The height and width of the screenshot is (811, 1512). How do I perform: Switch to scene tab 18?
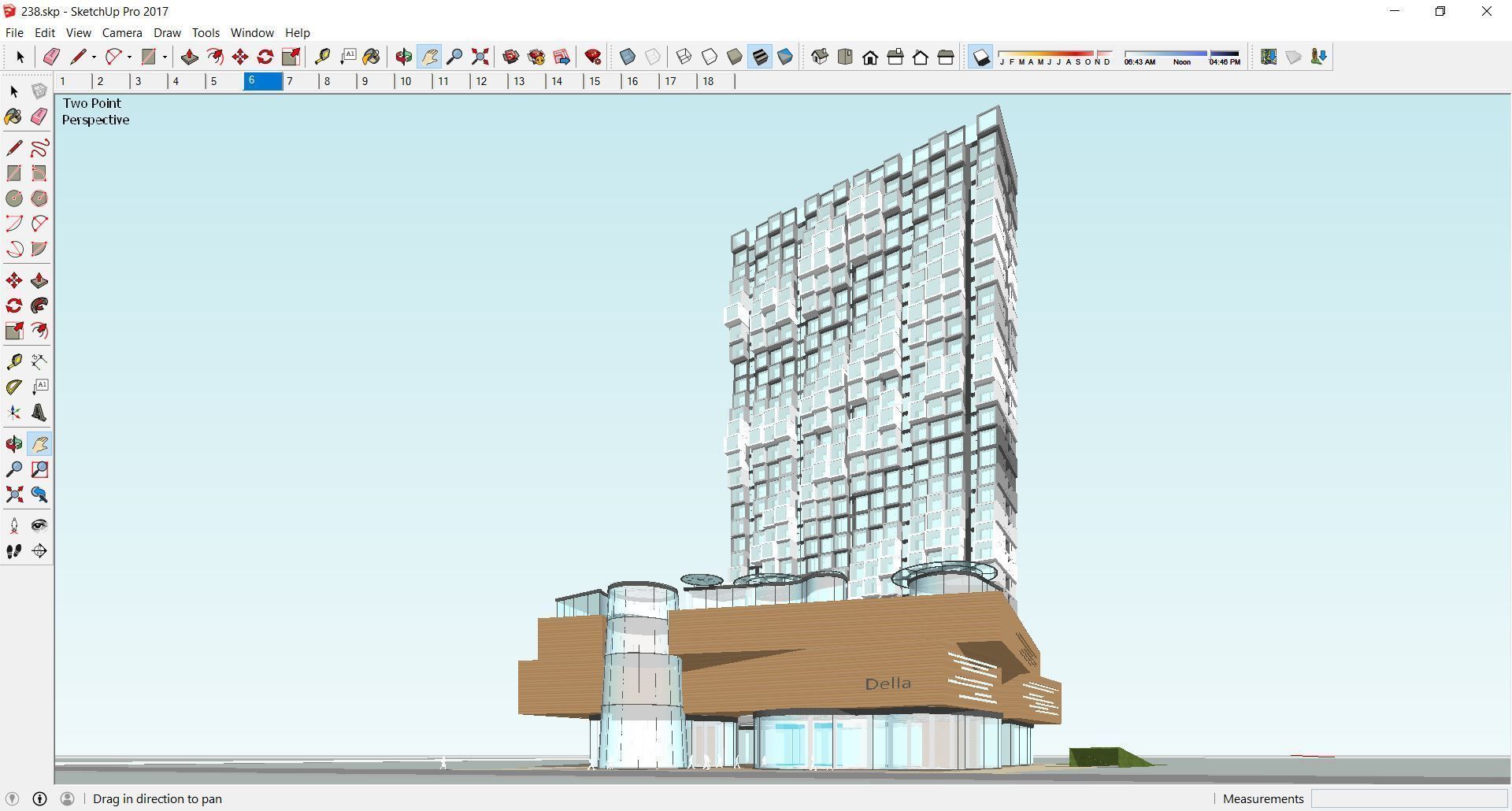(715, 81)
